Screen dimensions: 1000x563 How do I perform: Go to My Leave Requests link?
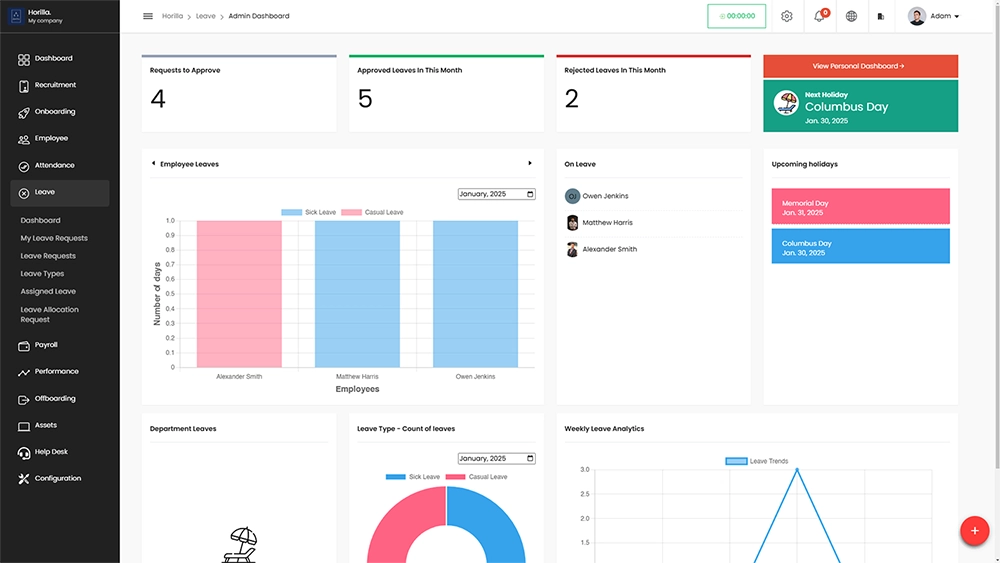54,238
